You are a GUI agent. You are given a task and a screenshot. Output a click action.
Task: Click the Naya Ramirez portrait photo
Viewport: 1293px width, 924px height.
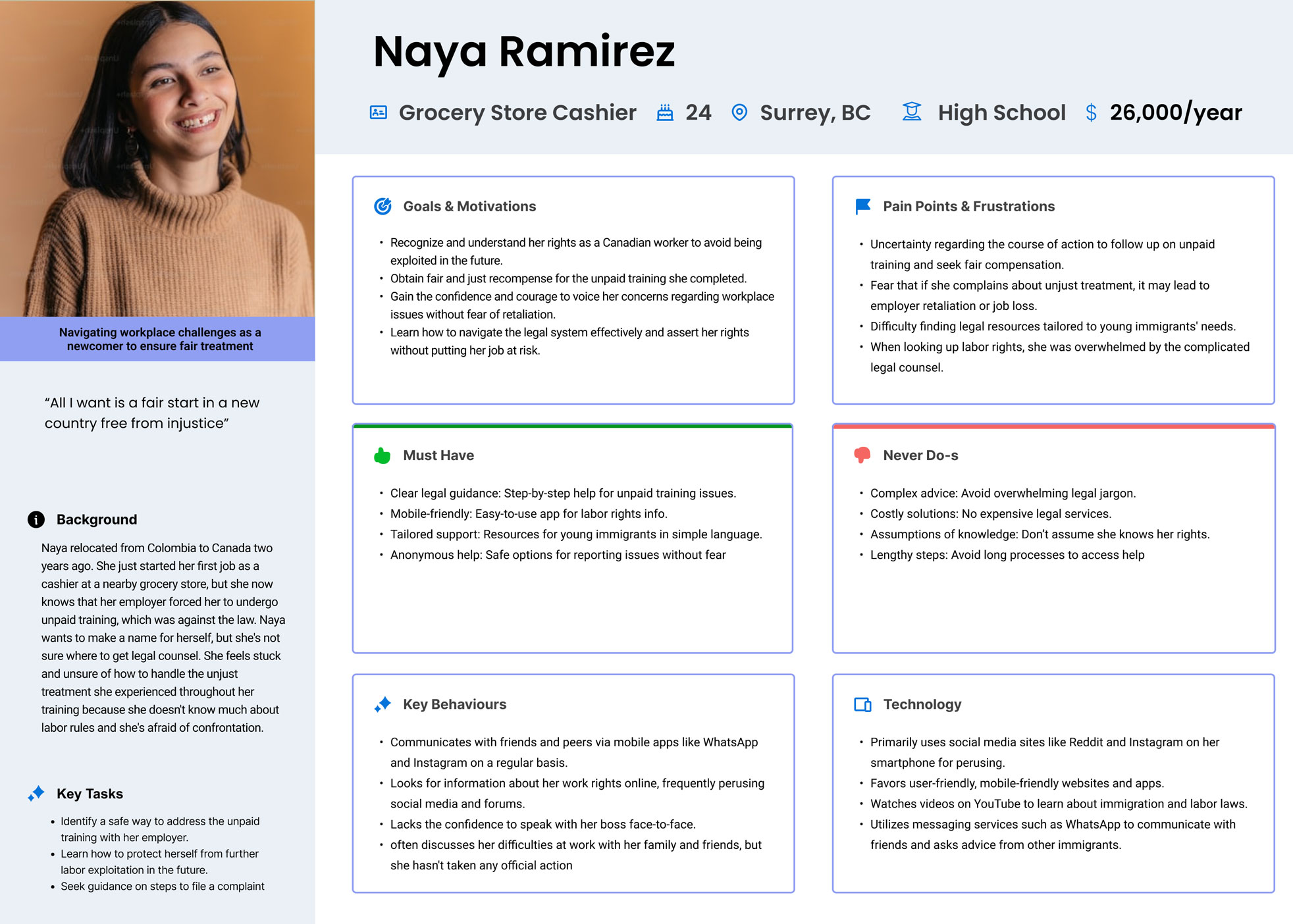click(157, 159)
